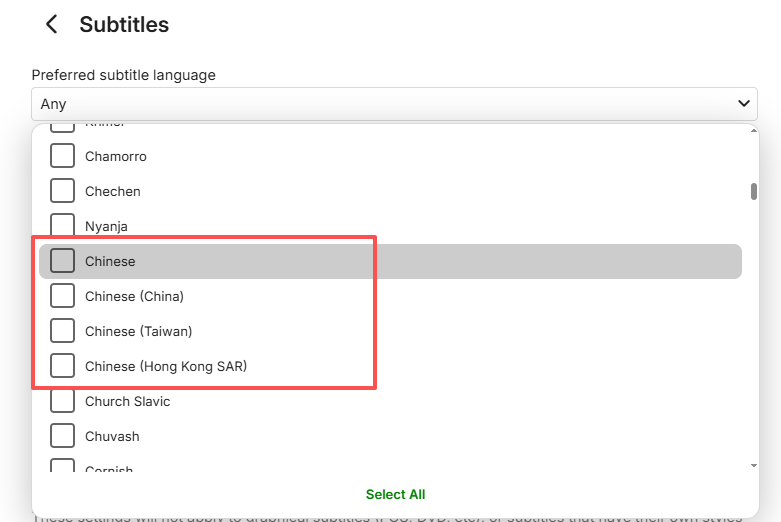Check the Chinese (Taiwan) checkbox
Image resolution: width=781 pixels, height=522 pixels.
pyautogui.click(x=62, y=331)
